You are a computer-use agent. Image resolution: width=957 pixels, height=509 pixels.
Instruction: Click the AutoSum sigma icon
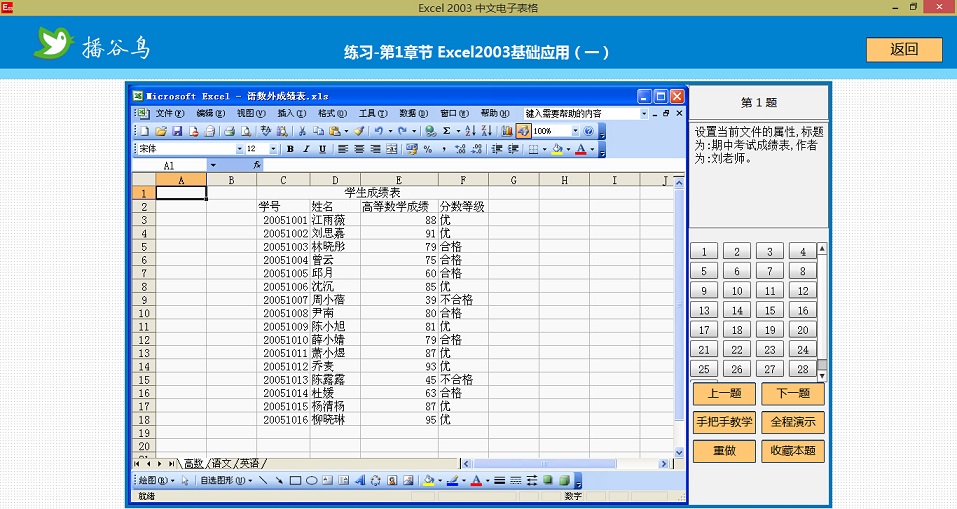click(x=447, y=131)
